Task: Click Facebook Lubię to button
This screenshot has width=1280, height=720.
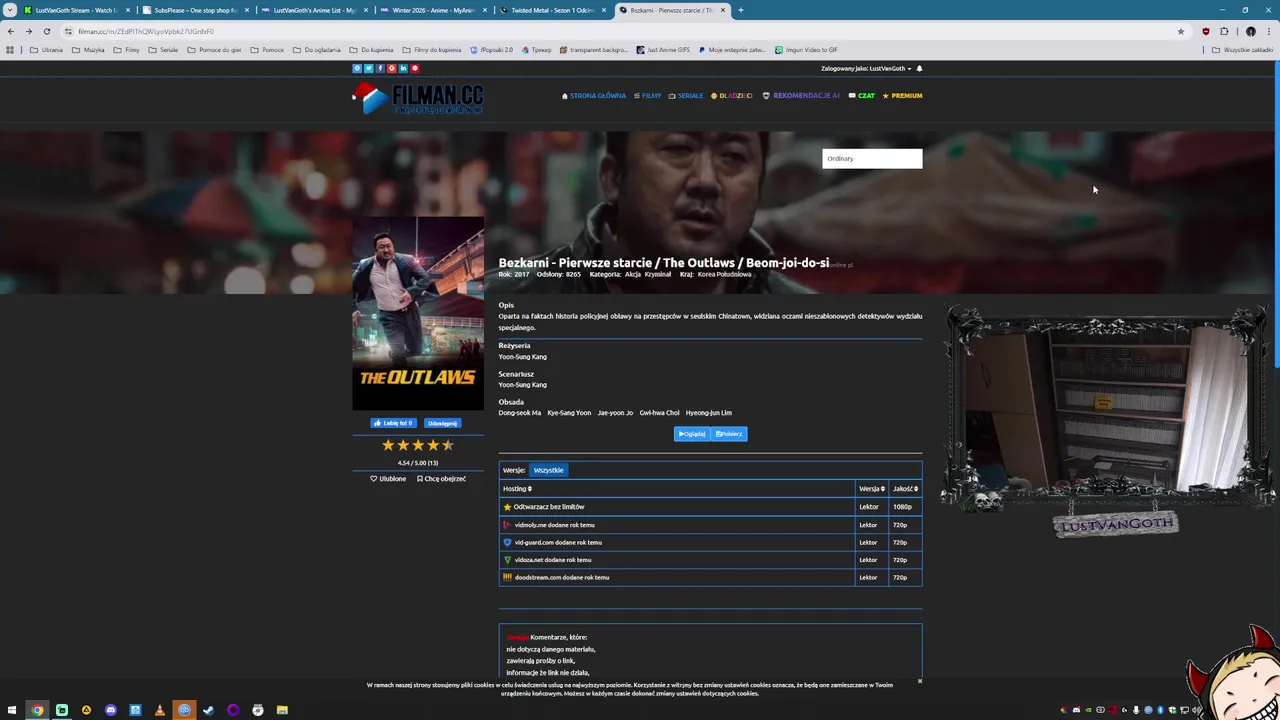Action: tap(393, 423)
